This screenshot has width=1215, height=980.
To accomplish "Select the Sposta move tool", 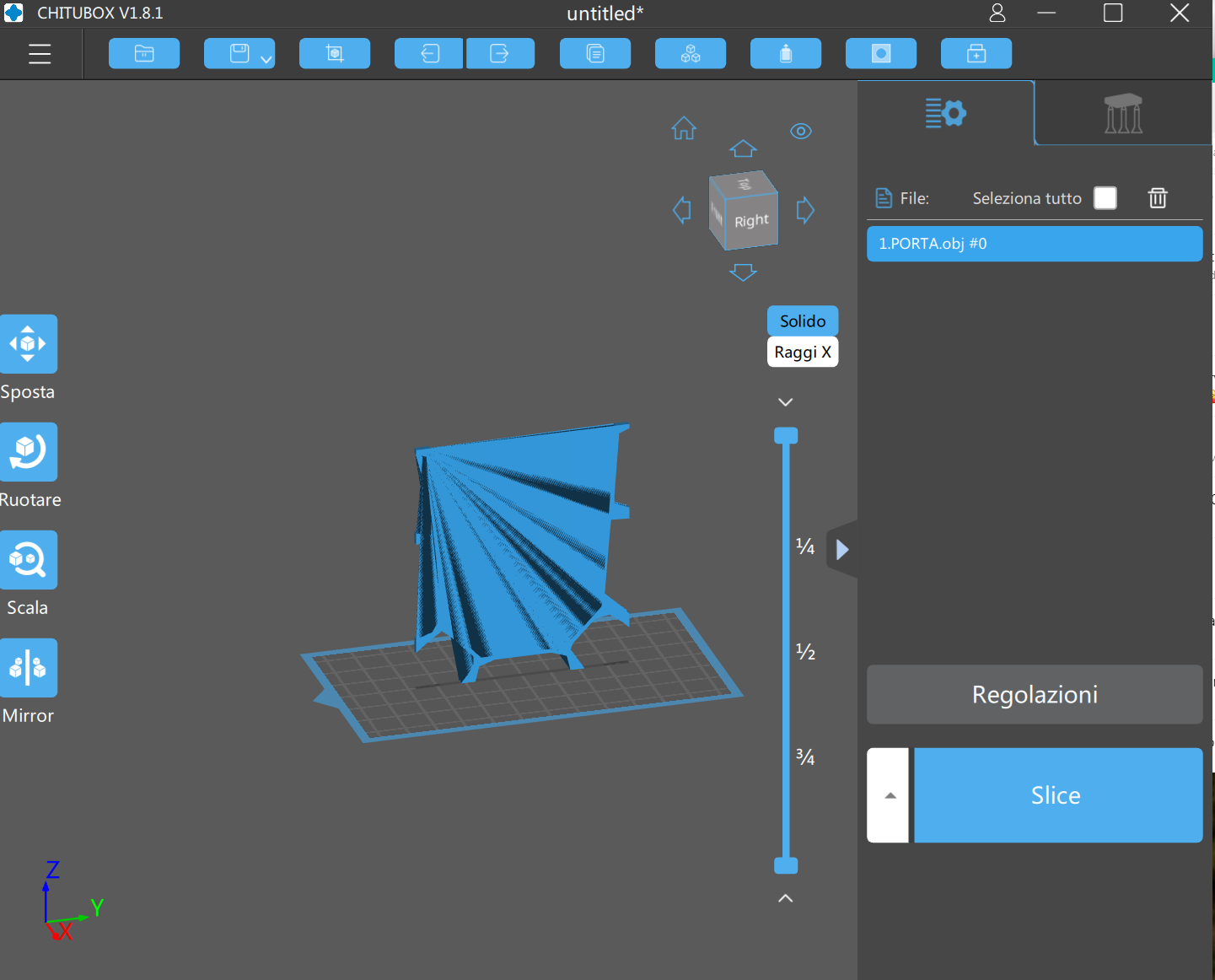I will tap(29, 344).
